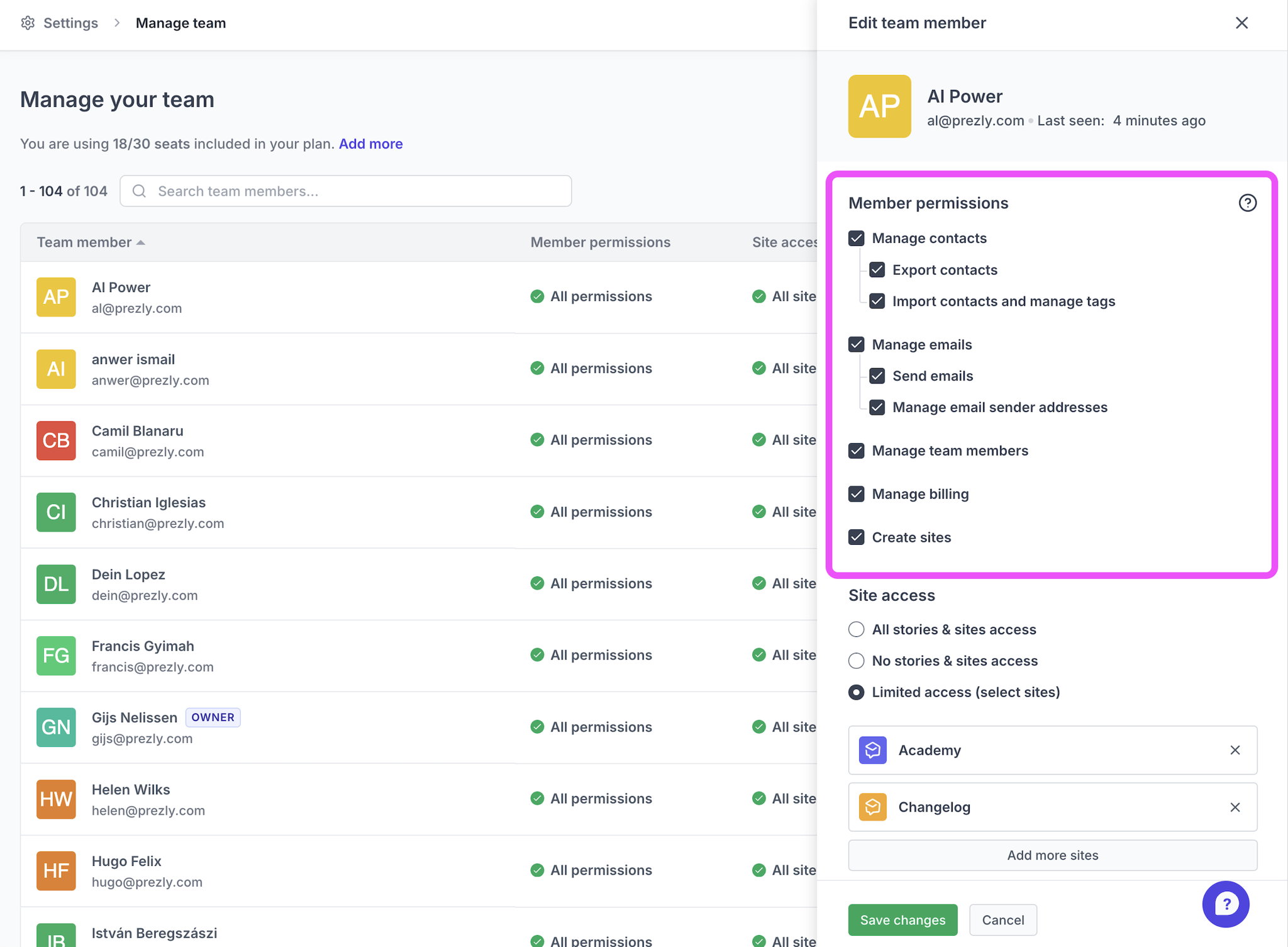Disable the Send emails permission
Screen dimensions: 1288x947
[x=877, y=376]
